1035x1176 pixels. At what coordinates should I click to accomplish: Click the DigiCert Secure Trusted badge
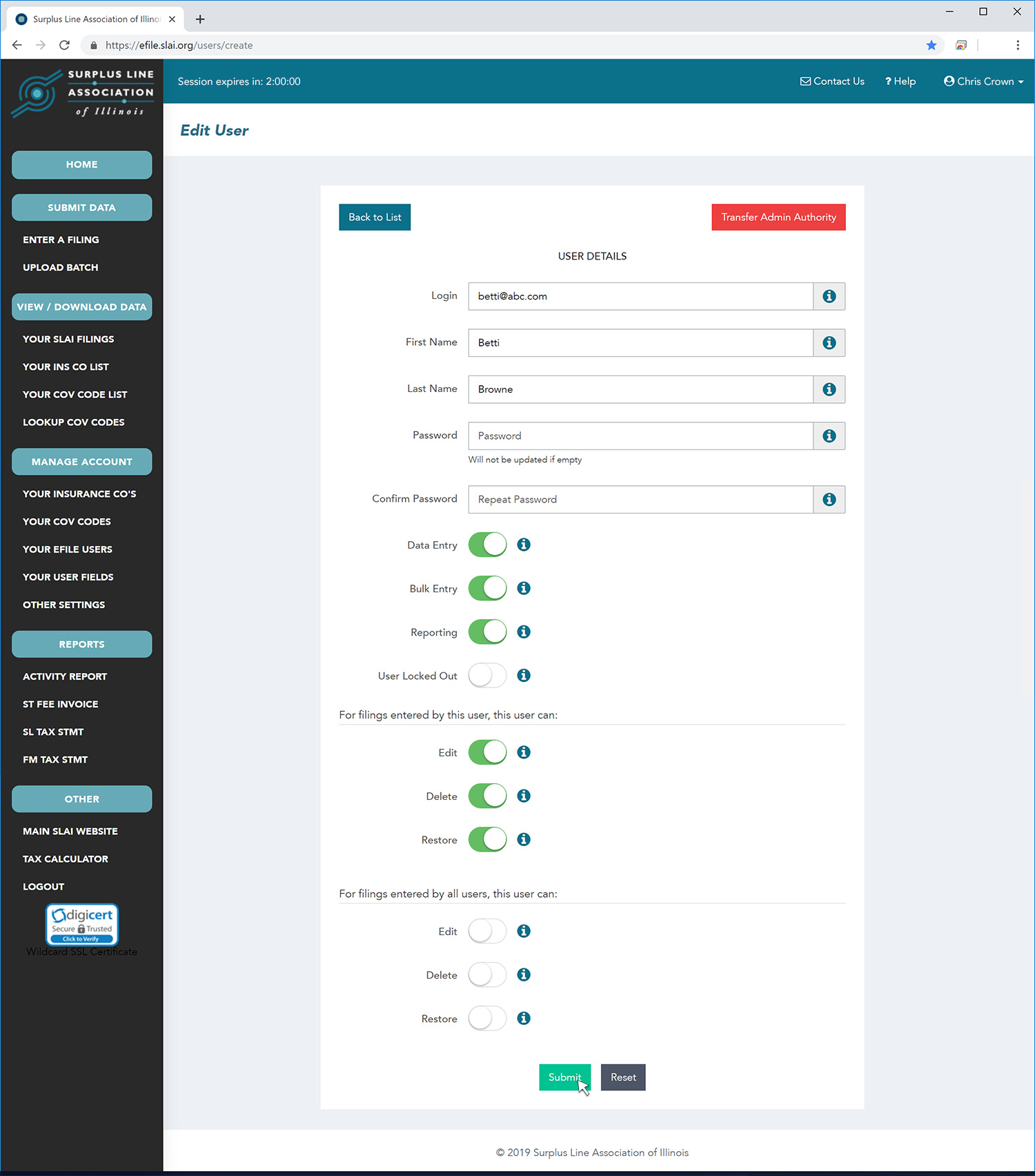pyautogui.click(x=82, y=924)
